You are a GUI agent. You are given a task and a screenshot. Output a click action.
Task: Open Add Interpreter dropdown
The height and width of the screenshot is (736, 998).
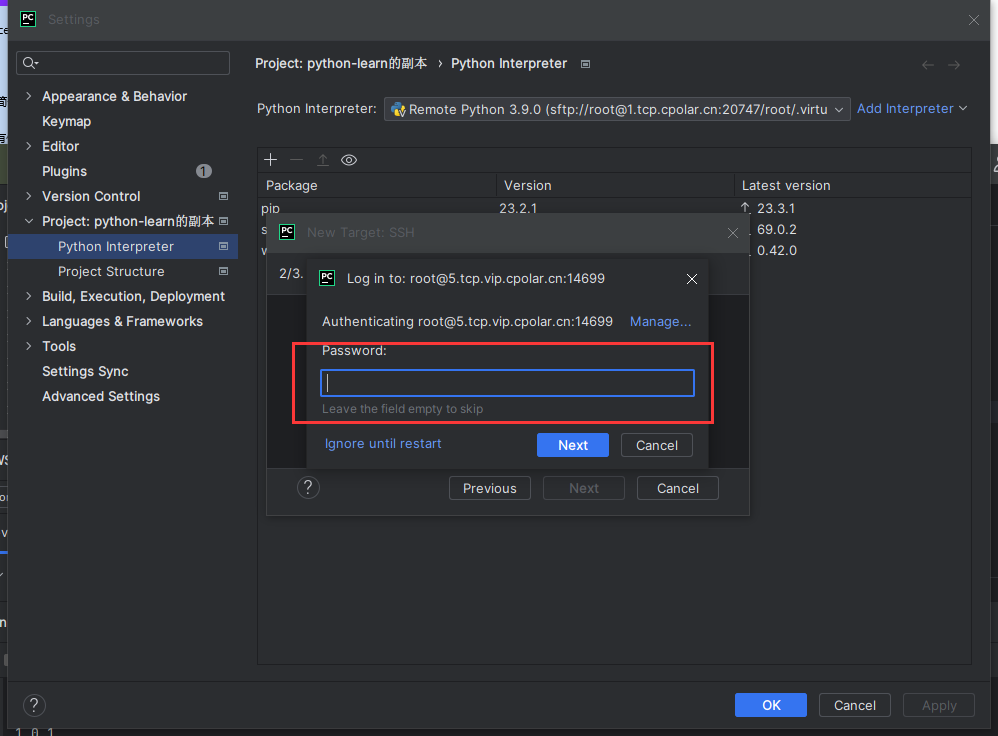912,108
